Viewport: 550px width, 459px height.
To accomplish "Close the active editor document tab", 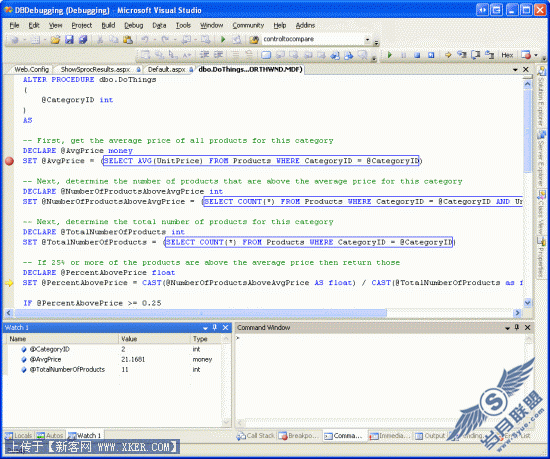I will click(x=525, y=69).
